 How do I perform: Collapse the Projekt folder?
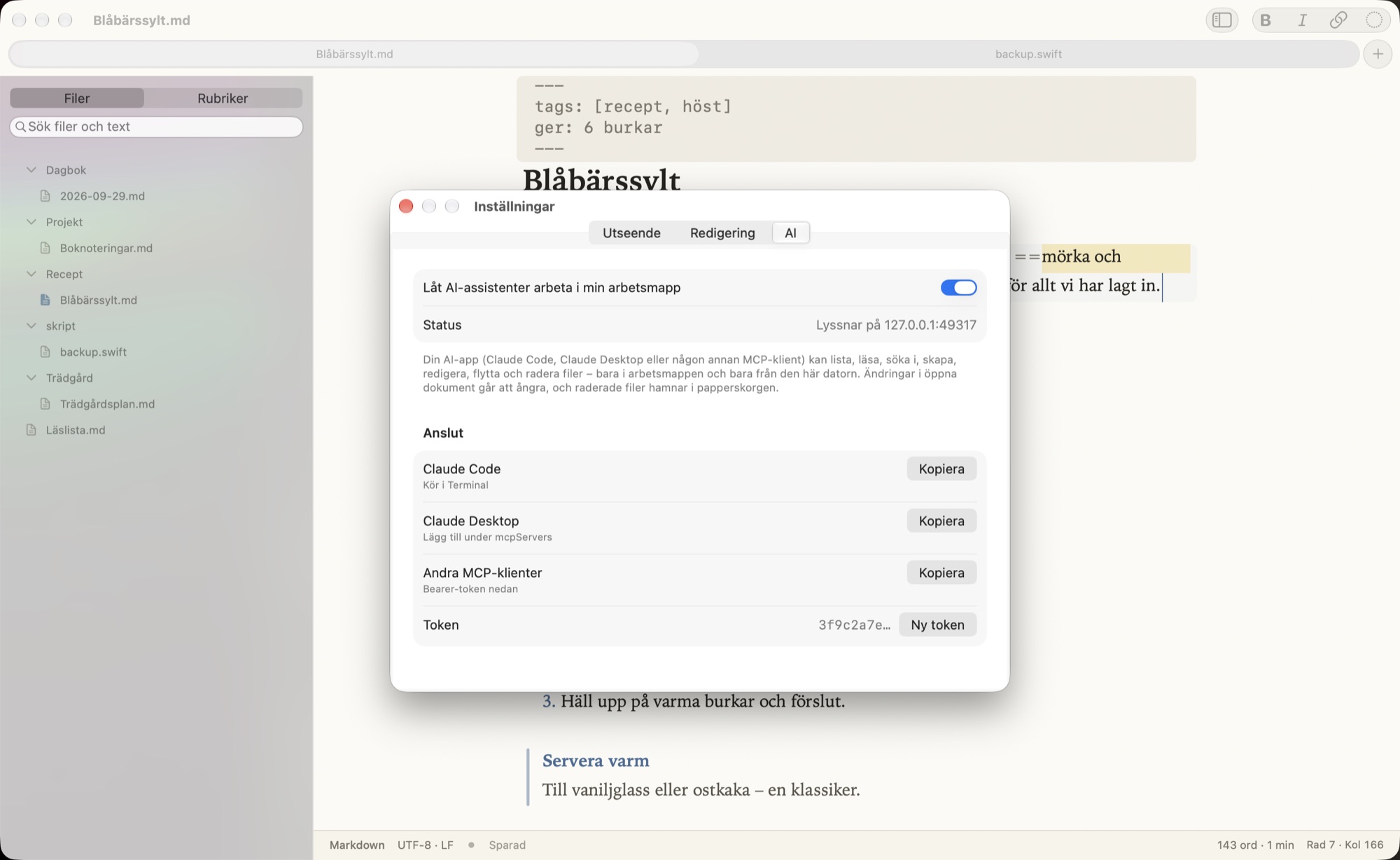(31, 222)
